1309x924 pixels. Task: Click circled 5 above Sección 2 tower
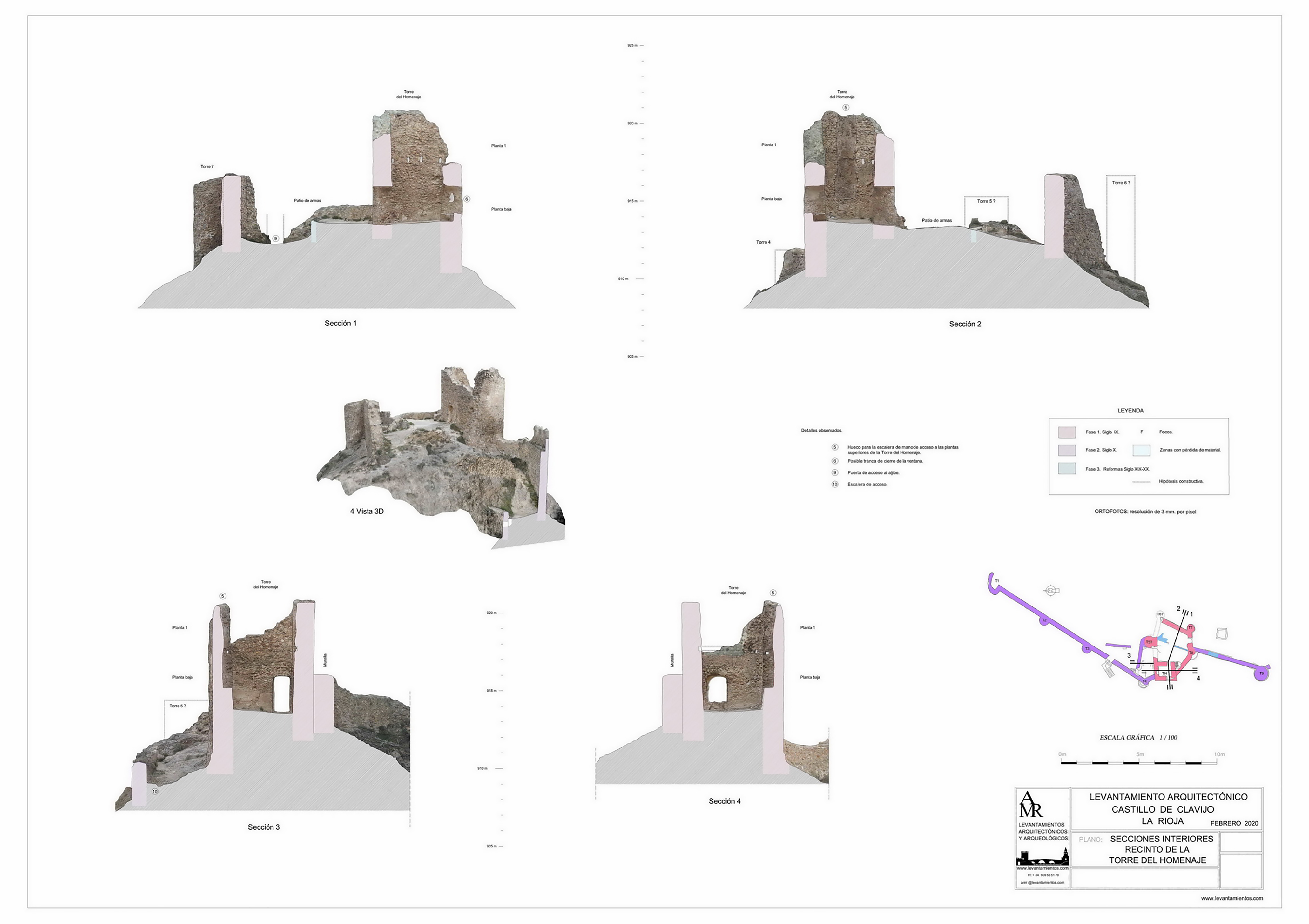pyautogui.click(x=846, y=108)
